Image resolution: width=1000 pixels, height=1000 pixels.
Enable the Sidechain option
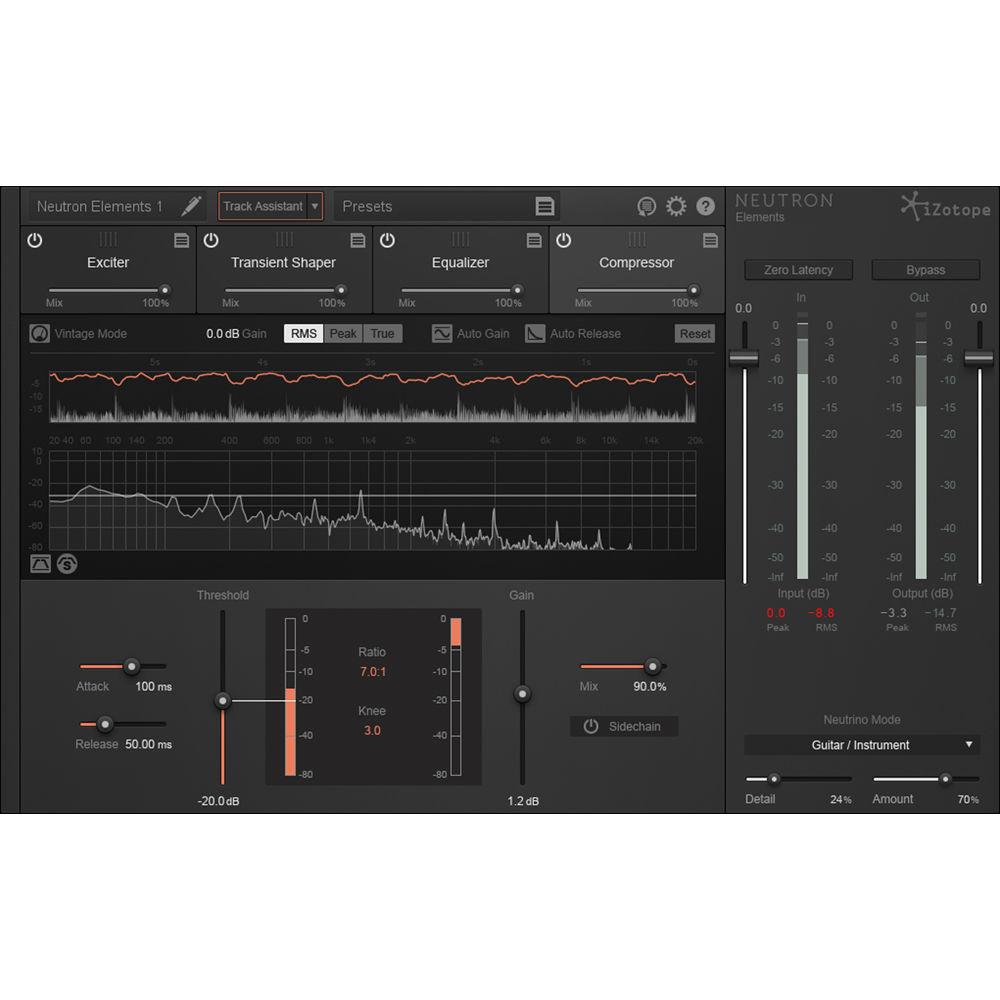click(623, 726)
